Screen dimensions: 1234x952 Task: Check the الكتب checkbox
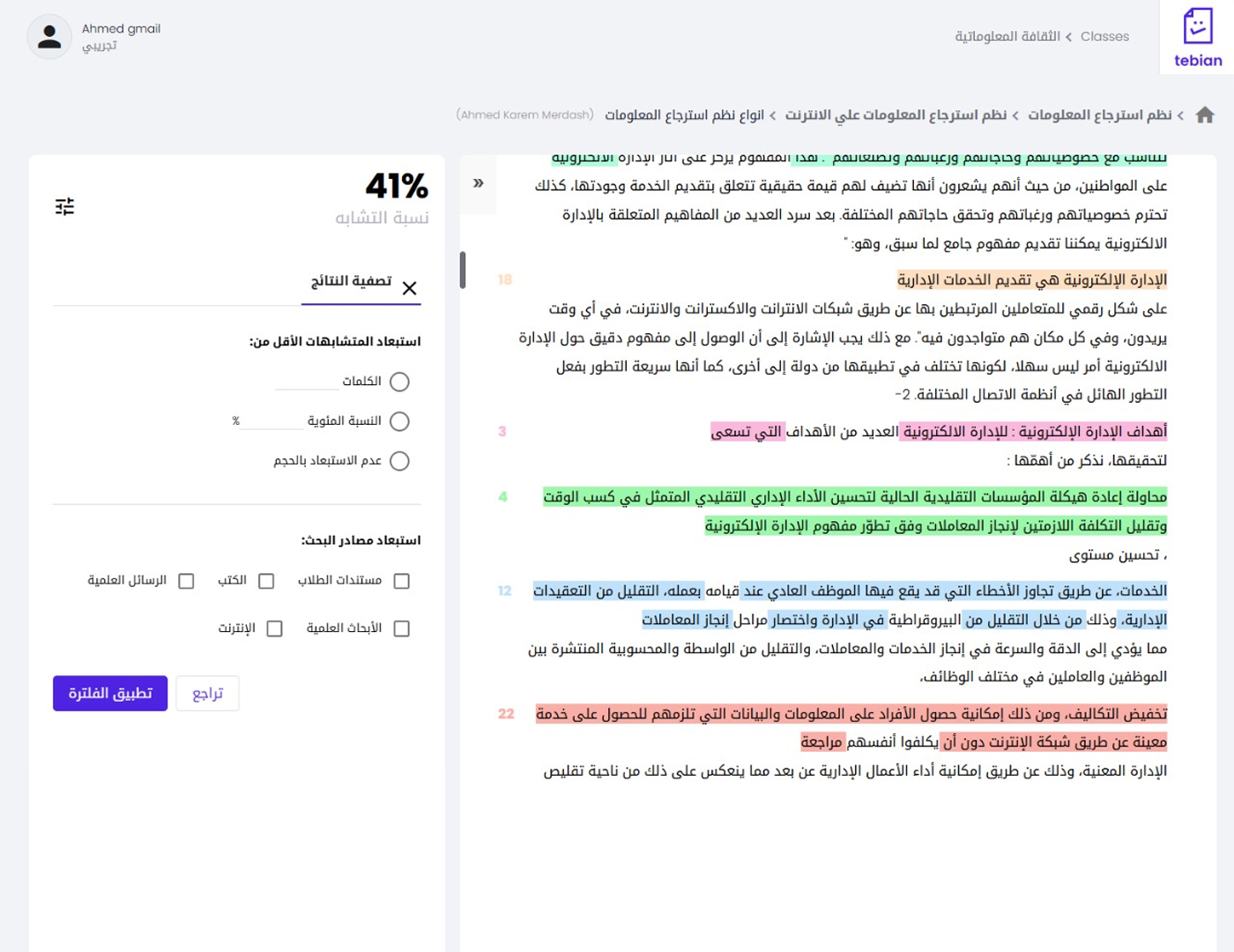click(266, 581)
